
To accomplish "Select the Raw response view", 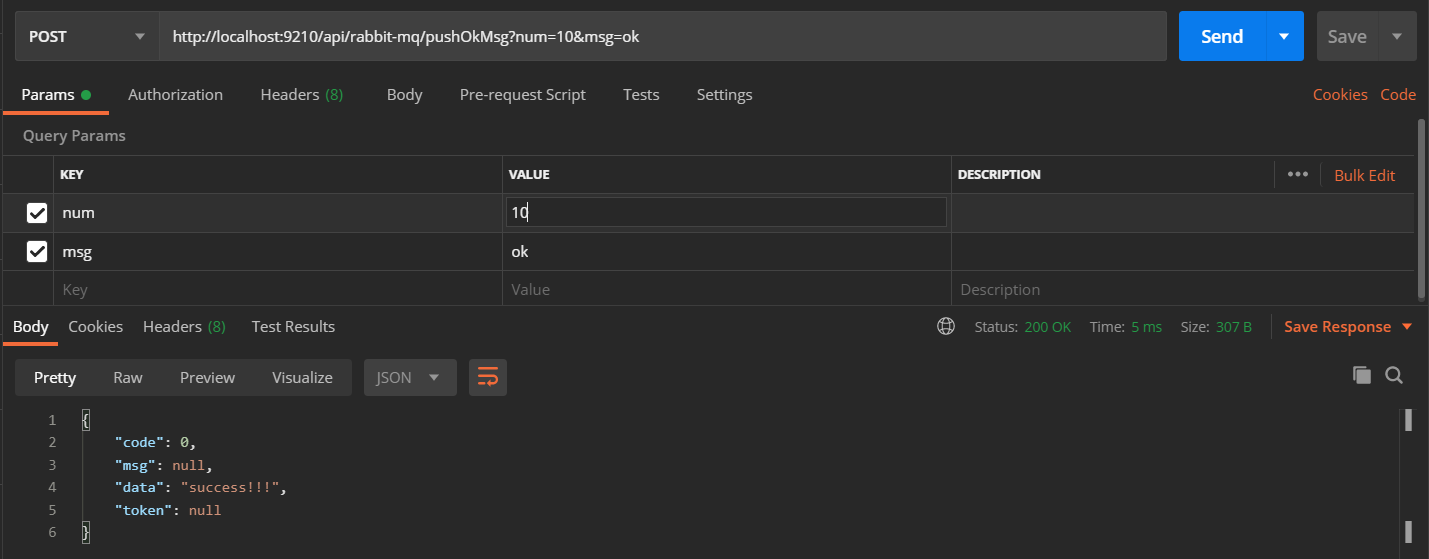I will [x=128, y=377].
